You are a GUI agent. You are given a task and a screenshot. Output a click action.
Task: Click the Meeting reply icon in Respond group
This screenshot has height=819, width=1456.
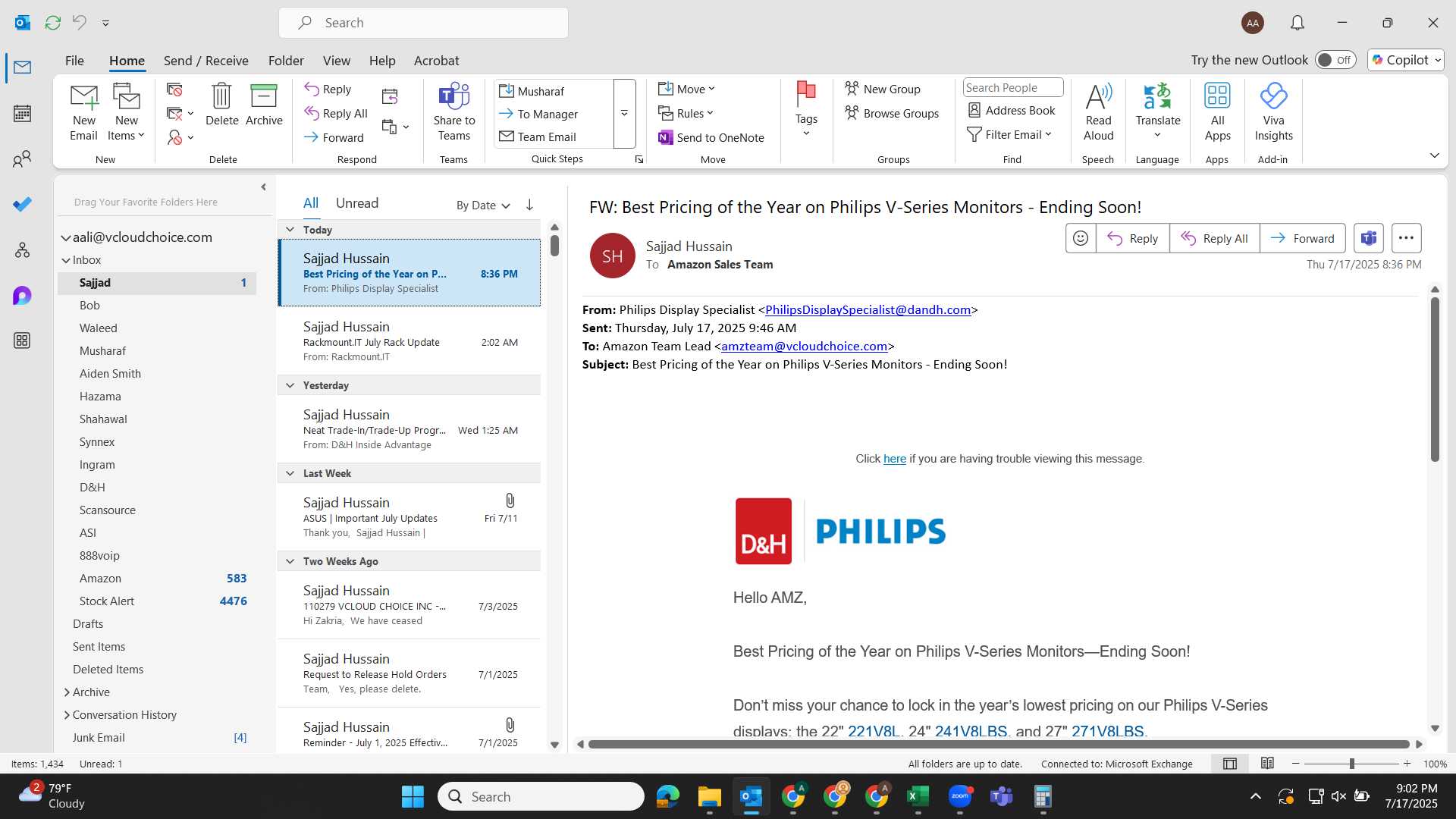point(390,96)
